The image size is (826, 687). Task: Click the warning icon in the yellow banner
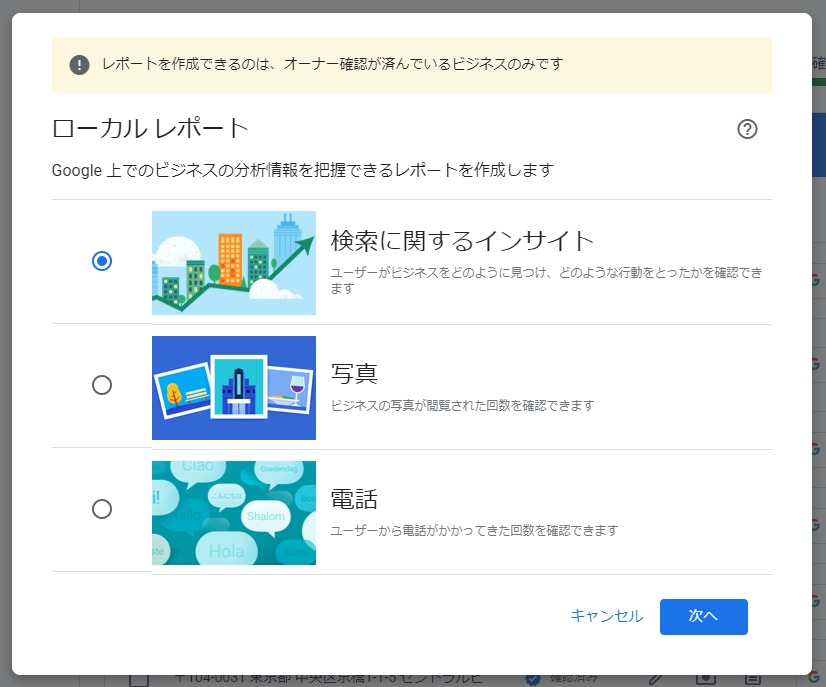[x=79, y=65]
